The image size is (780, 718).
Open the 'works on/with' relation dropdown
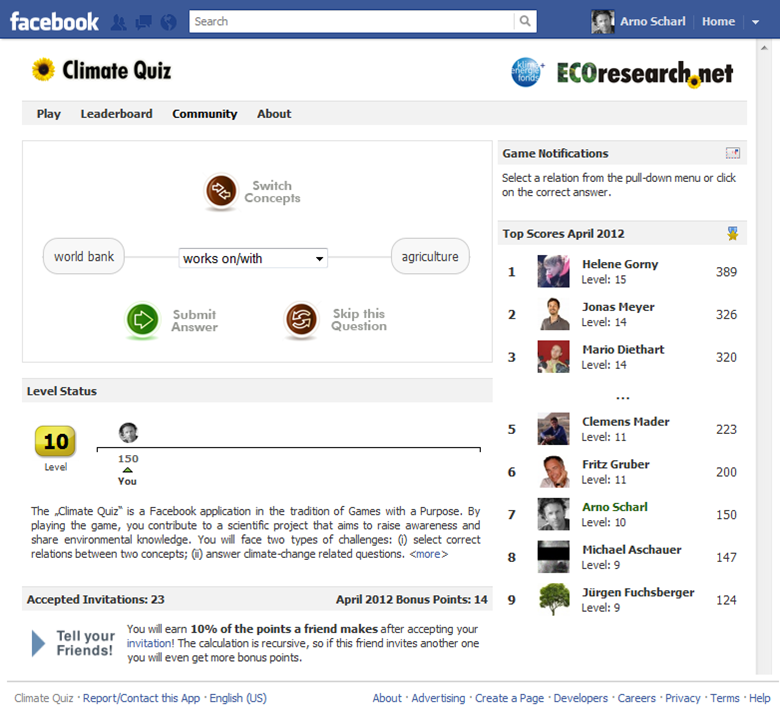tap(253, 258)
